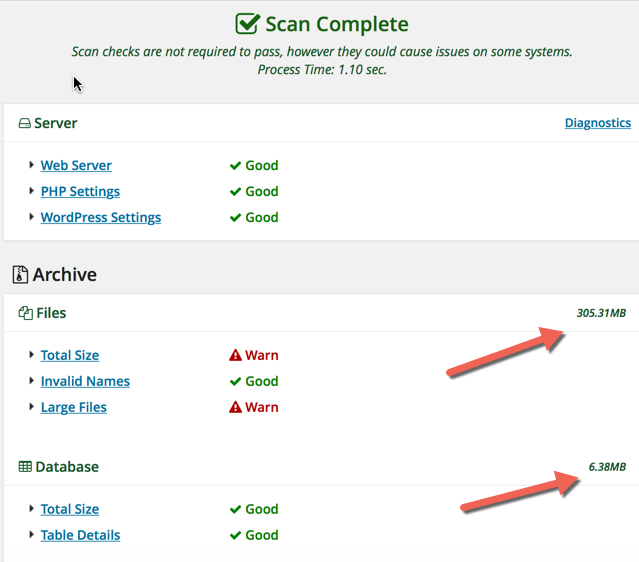Expand the Web Server details arrow
The width and height of the screenshot is (639, 562).
coord(32,165)
